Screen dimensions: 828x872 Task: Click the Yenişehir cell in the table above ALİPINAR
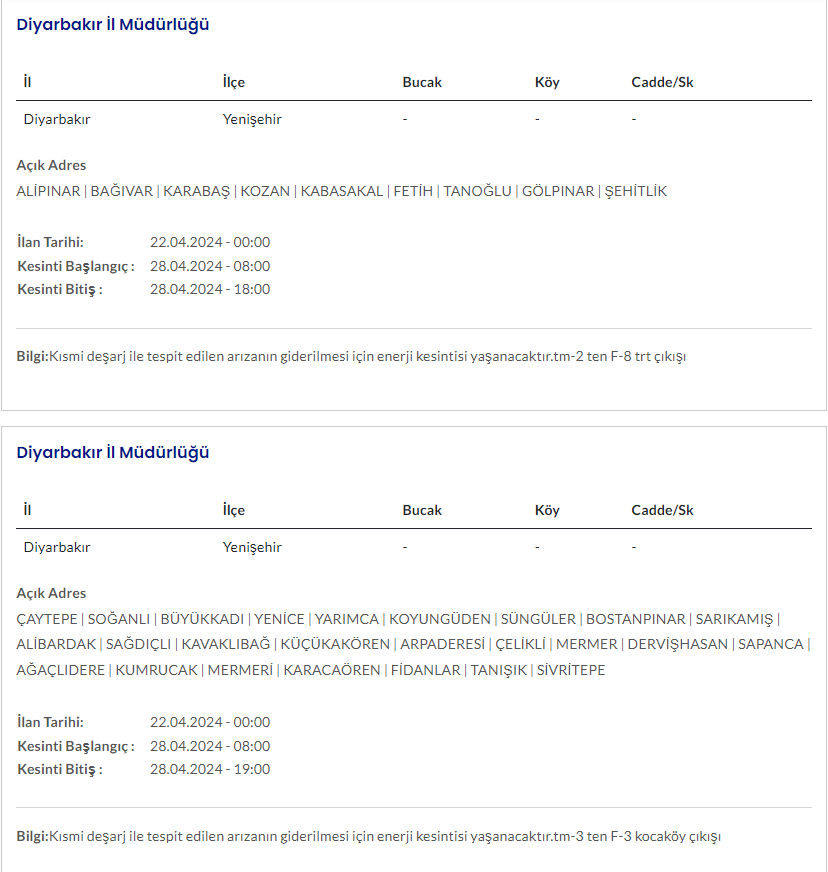[252, 120]
